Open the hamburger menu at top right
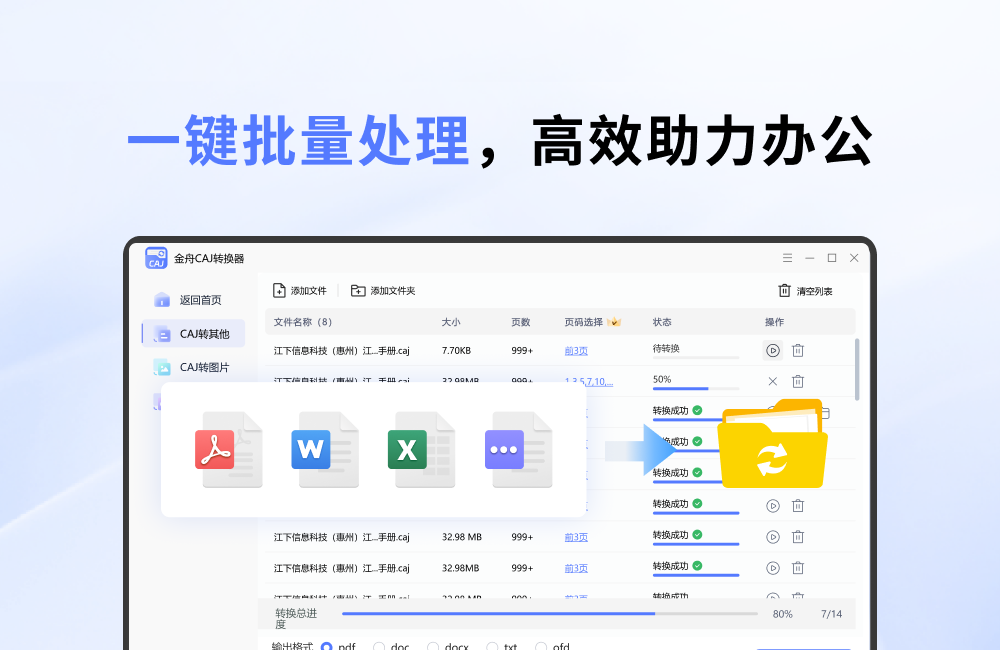The width and height of the screenshot is (1000, 650). click(786, 258)
